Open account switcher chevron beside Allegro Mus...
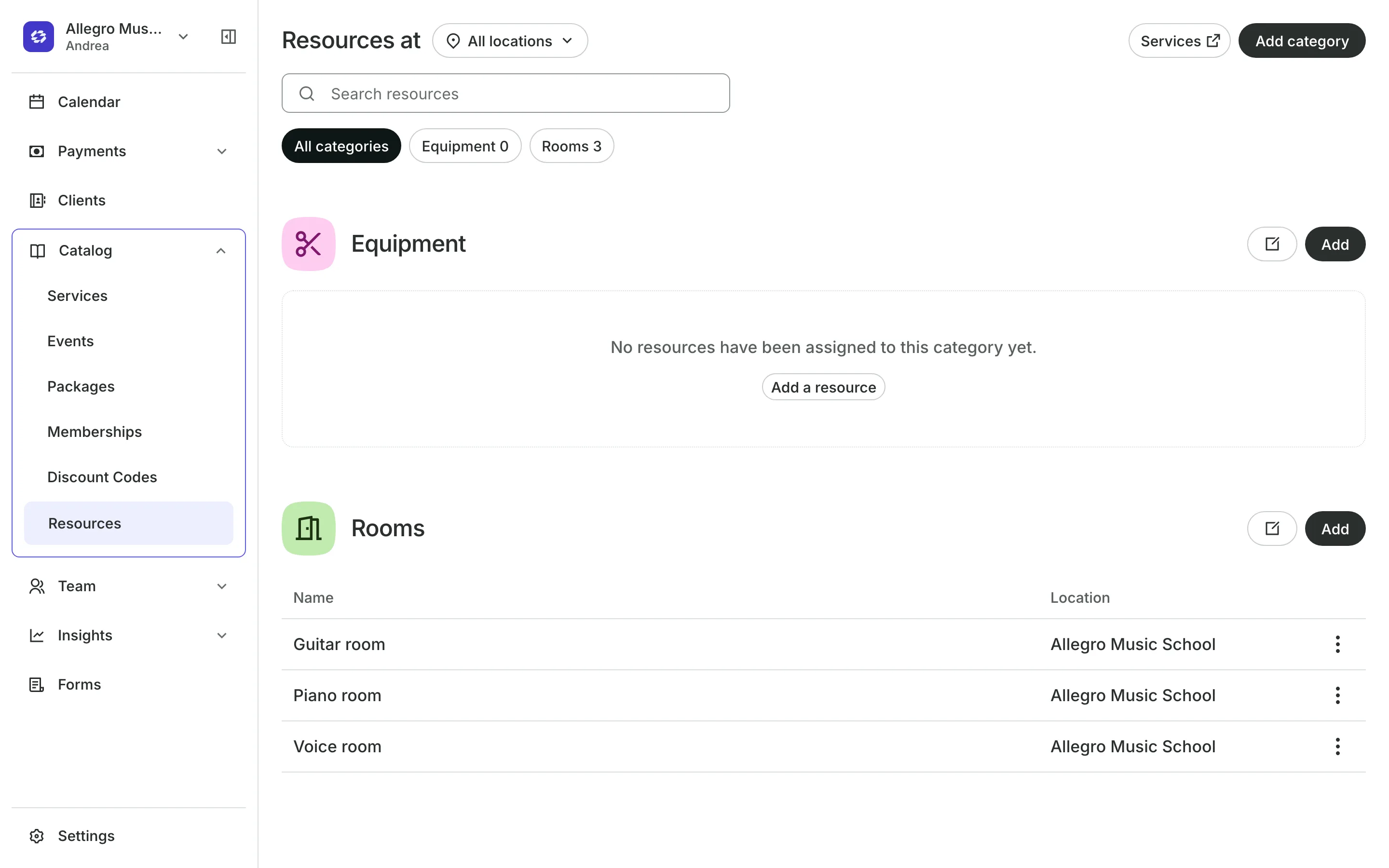This screenshot has width=1389, height=868. (x=183, y=37)
